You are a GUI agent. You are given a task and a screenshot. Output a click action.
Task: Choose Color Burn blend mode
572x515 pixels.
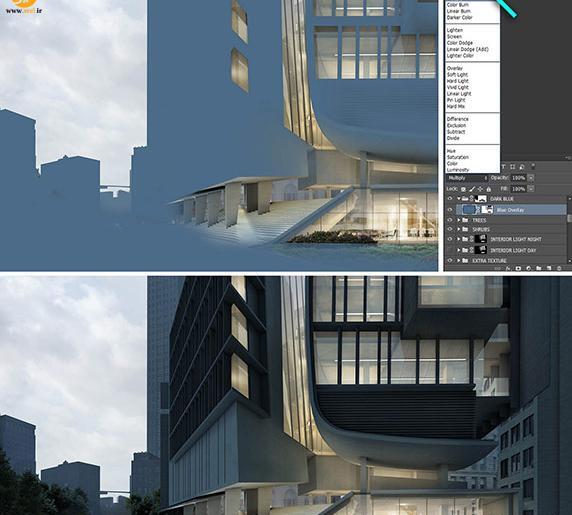(457, 5)
